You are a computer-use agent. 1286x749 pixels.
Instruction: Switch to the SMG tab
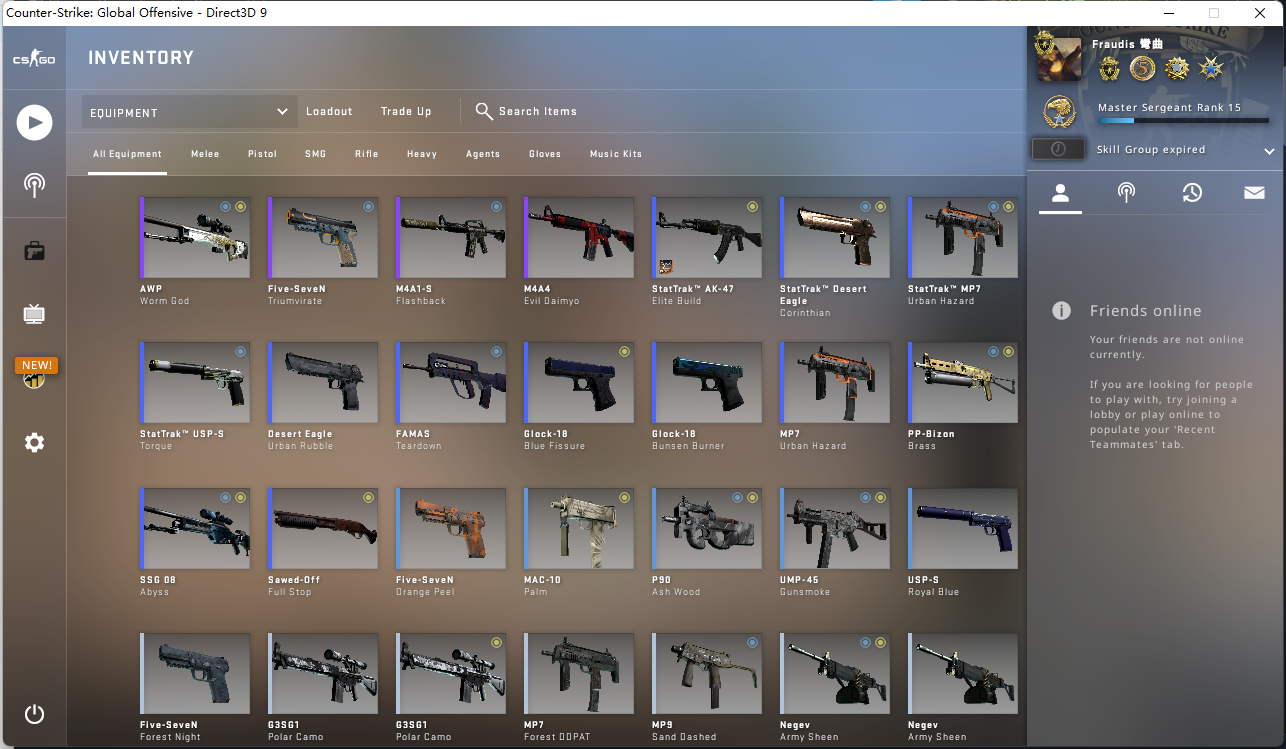[316, 154]
